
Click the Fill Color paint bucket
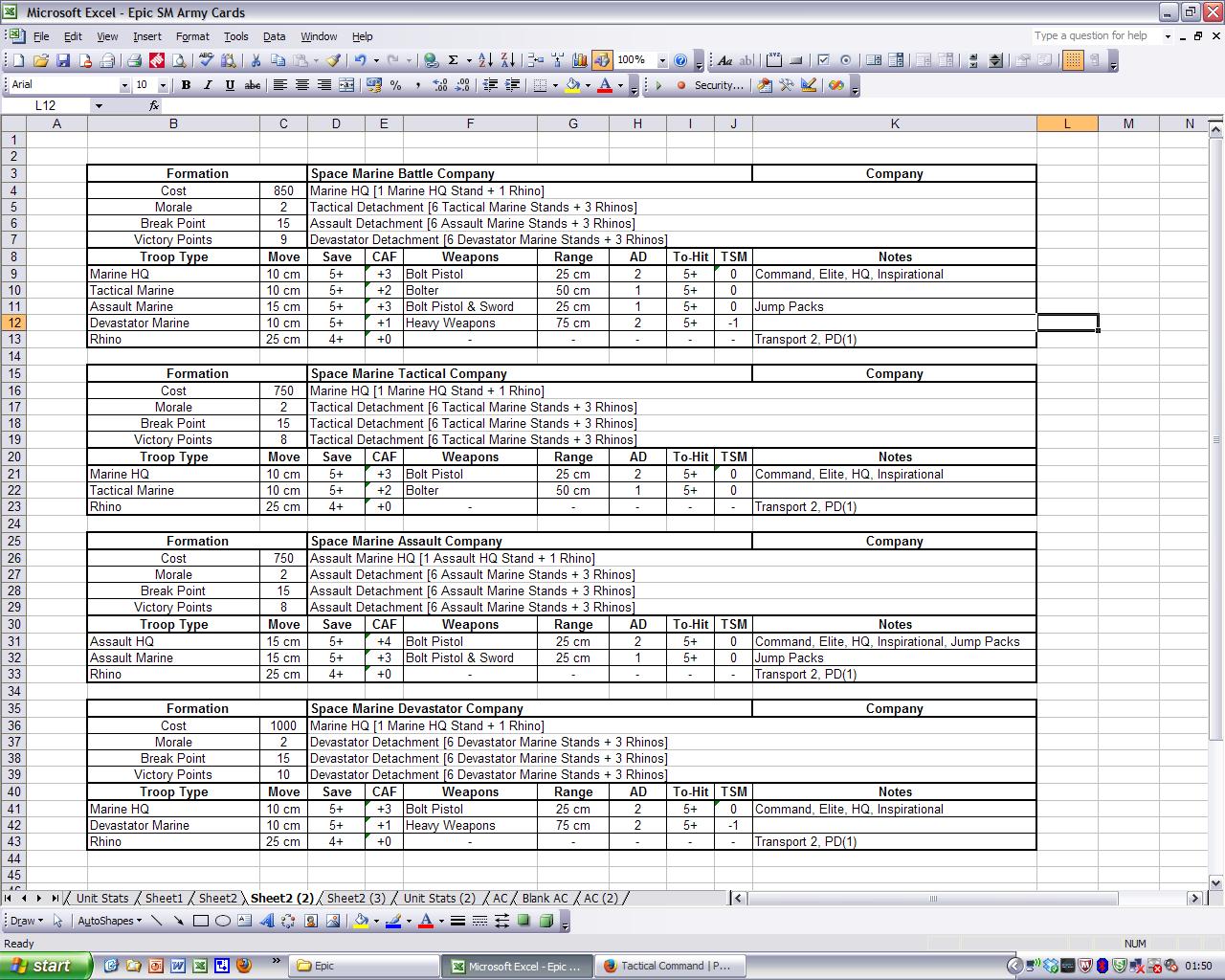point(572,85)
